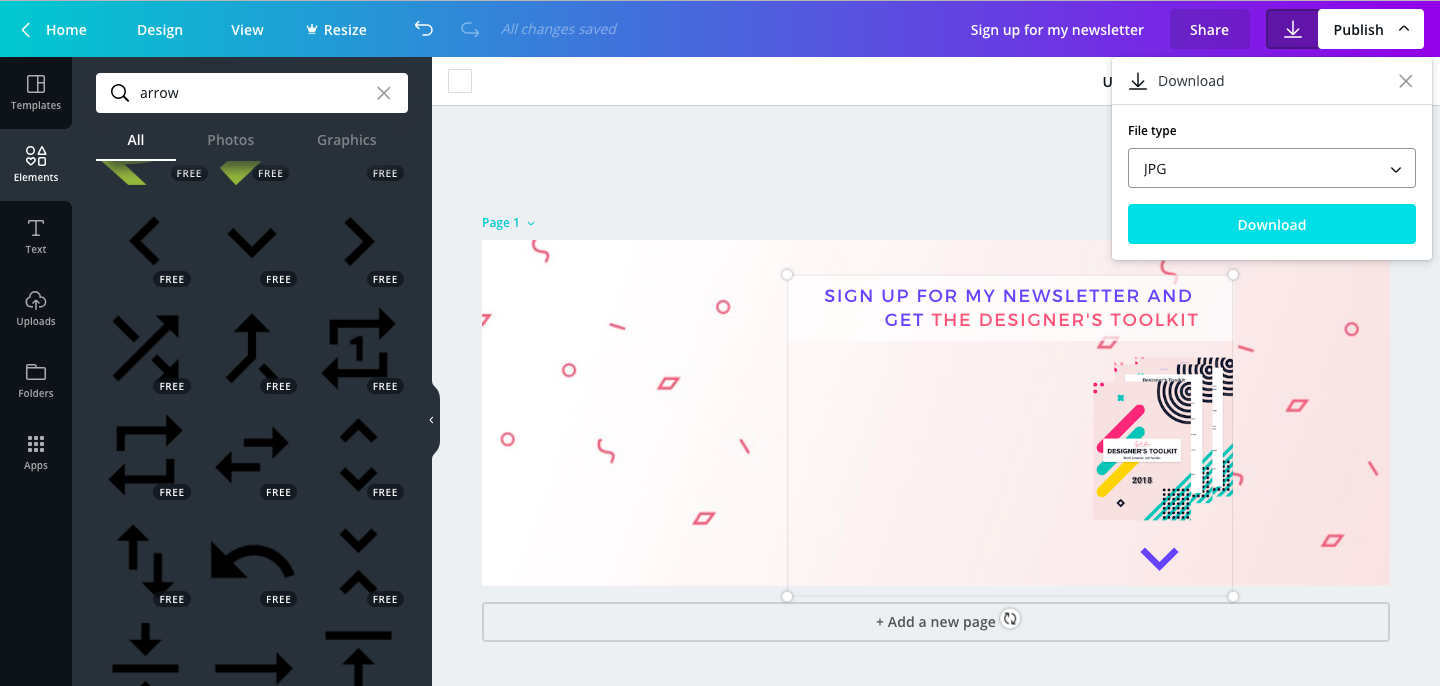
Task: Switch to the Photos tab
Action: [x=231, y=140]
